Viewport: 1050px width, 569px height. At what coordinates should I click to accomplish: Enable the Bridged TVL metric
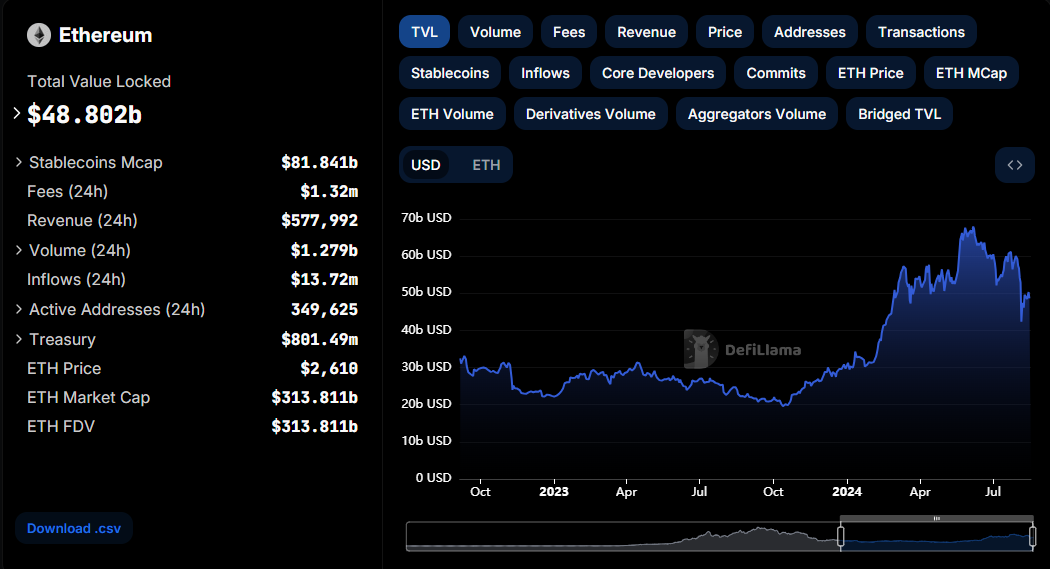point(900,114)
